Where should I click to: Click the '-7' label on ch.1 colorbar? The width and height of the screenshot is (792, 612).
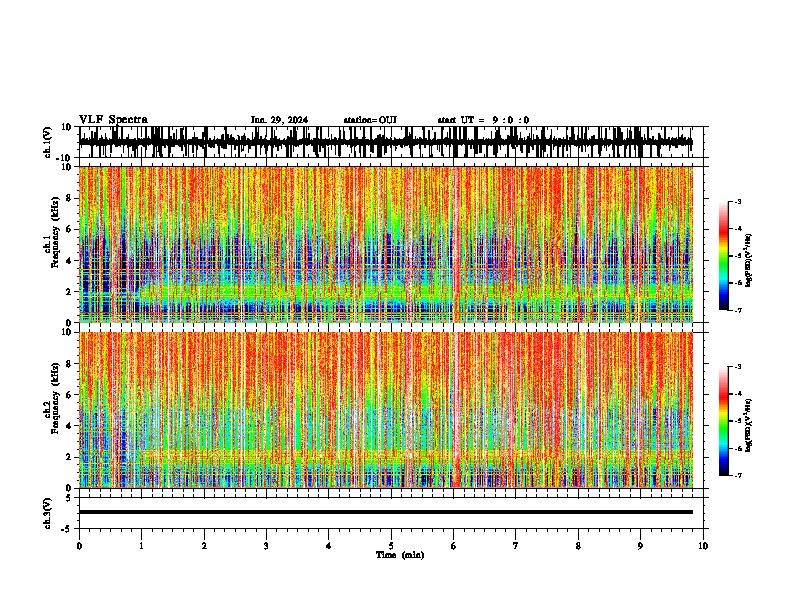pos(737,310)
